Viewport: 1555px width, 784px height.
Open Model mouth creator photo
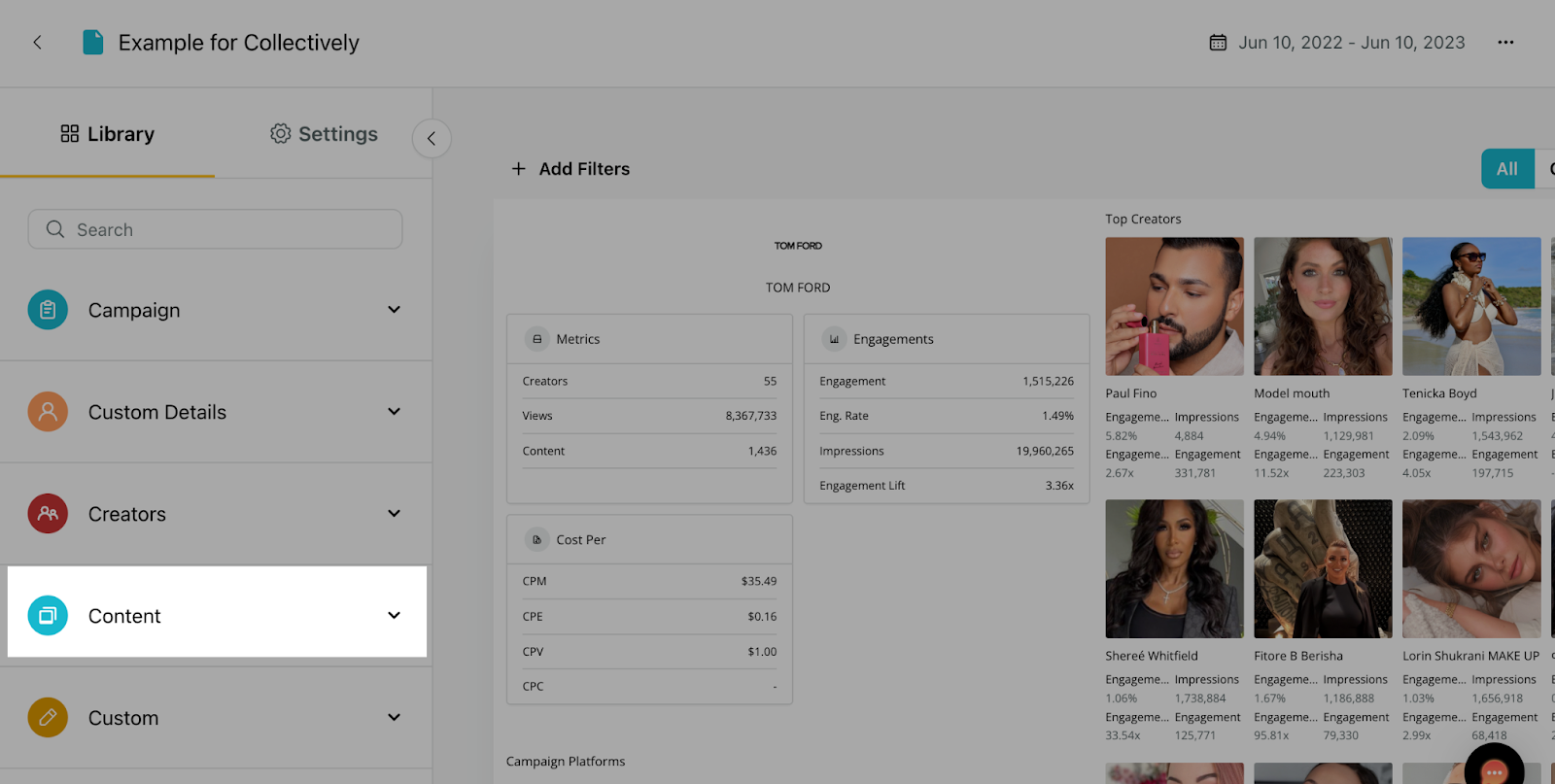[x=1323, y=306]
